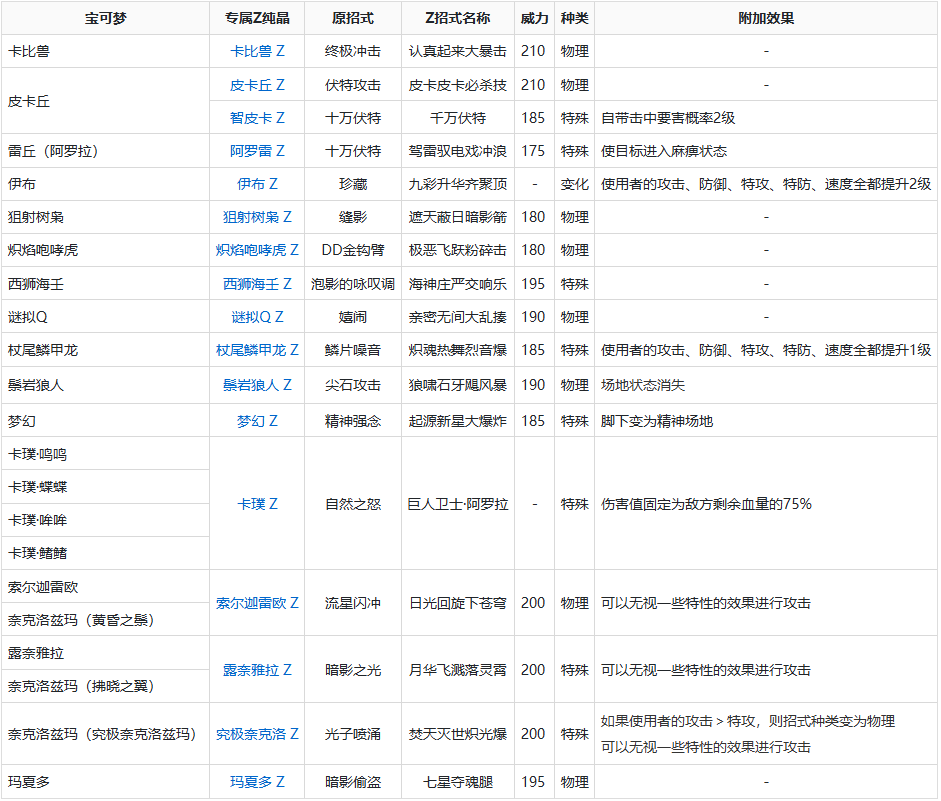Image resolution: width=941 pixels, height=801 pixels.
Task: Click the 七星夺魂腿 Z-move name
Action: tap(458, 782)
